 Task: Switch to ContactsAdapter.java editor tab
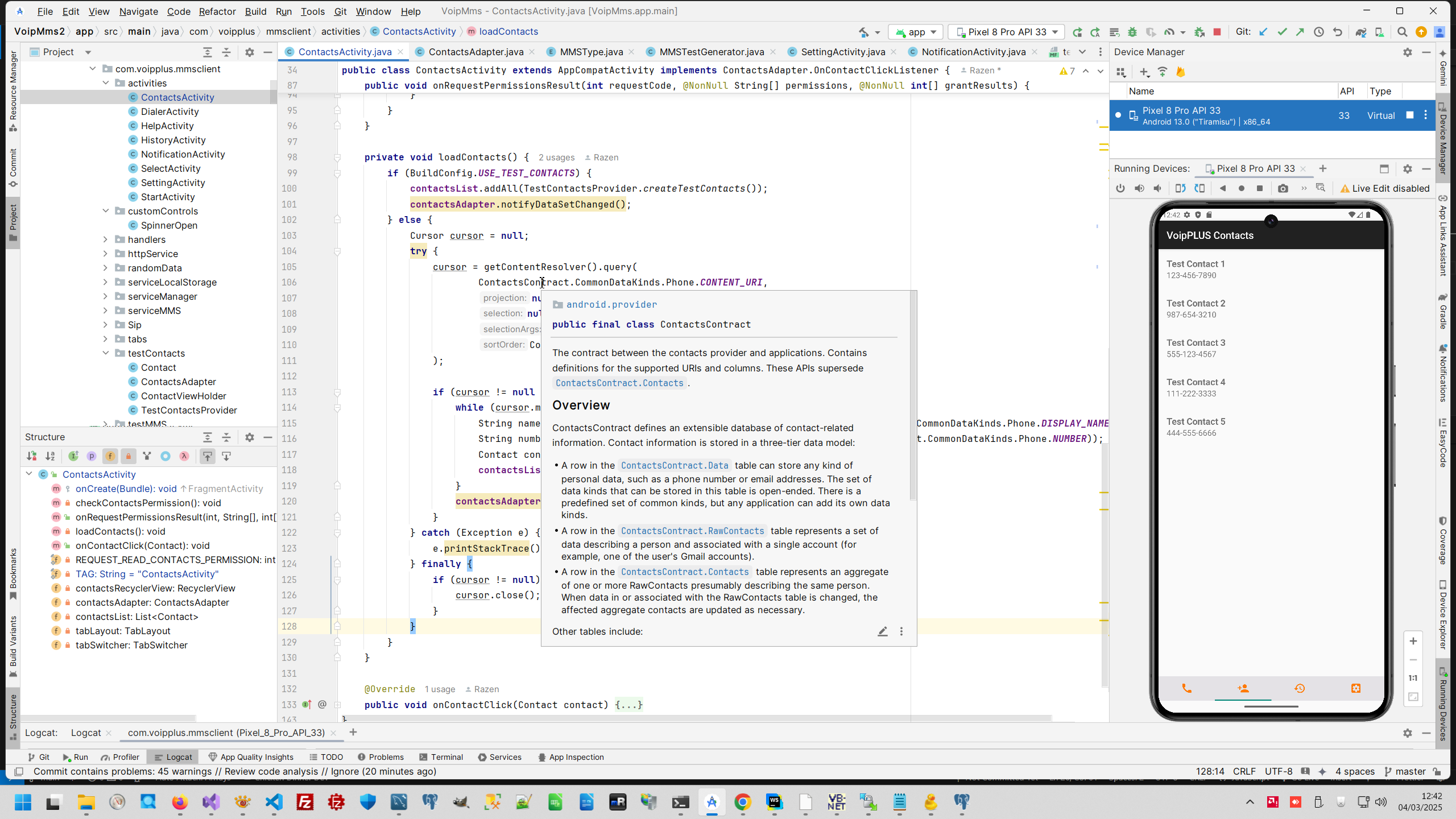click(475, 52)
